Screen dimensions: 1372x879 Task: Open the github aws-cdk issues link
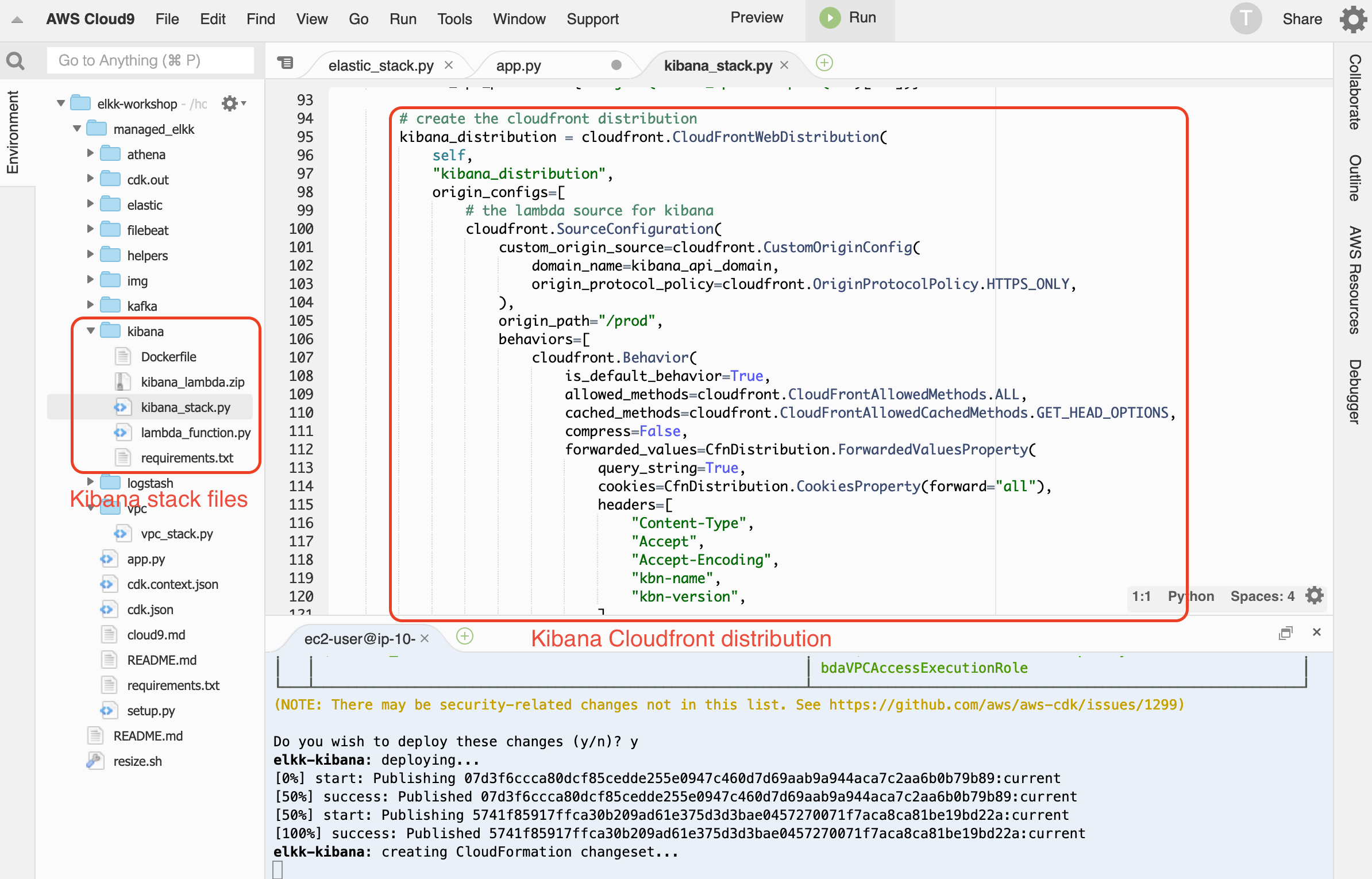[1003, 704]
